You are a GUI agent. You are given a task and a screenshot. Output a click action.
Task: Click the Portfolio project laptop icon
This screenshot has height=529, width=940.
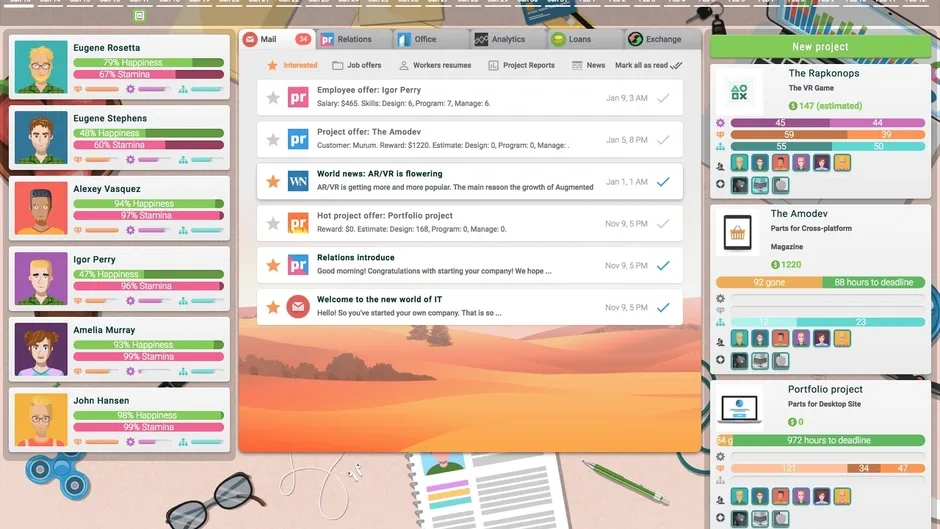pos(739,408)
